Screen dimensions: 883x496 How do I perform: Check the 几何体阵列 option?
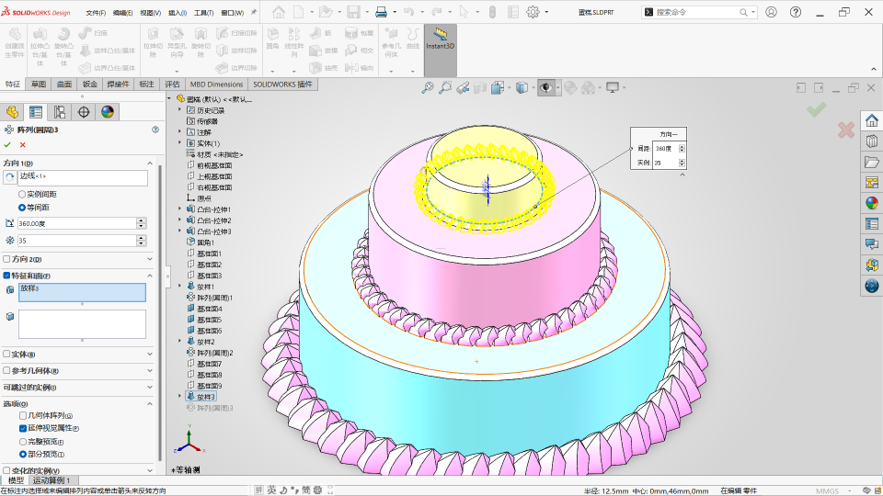pos(23,415)
